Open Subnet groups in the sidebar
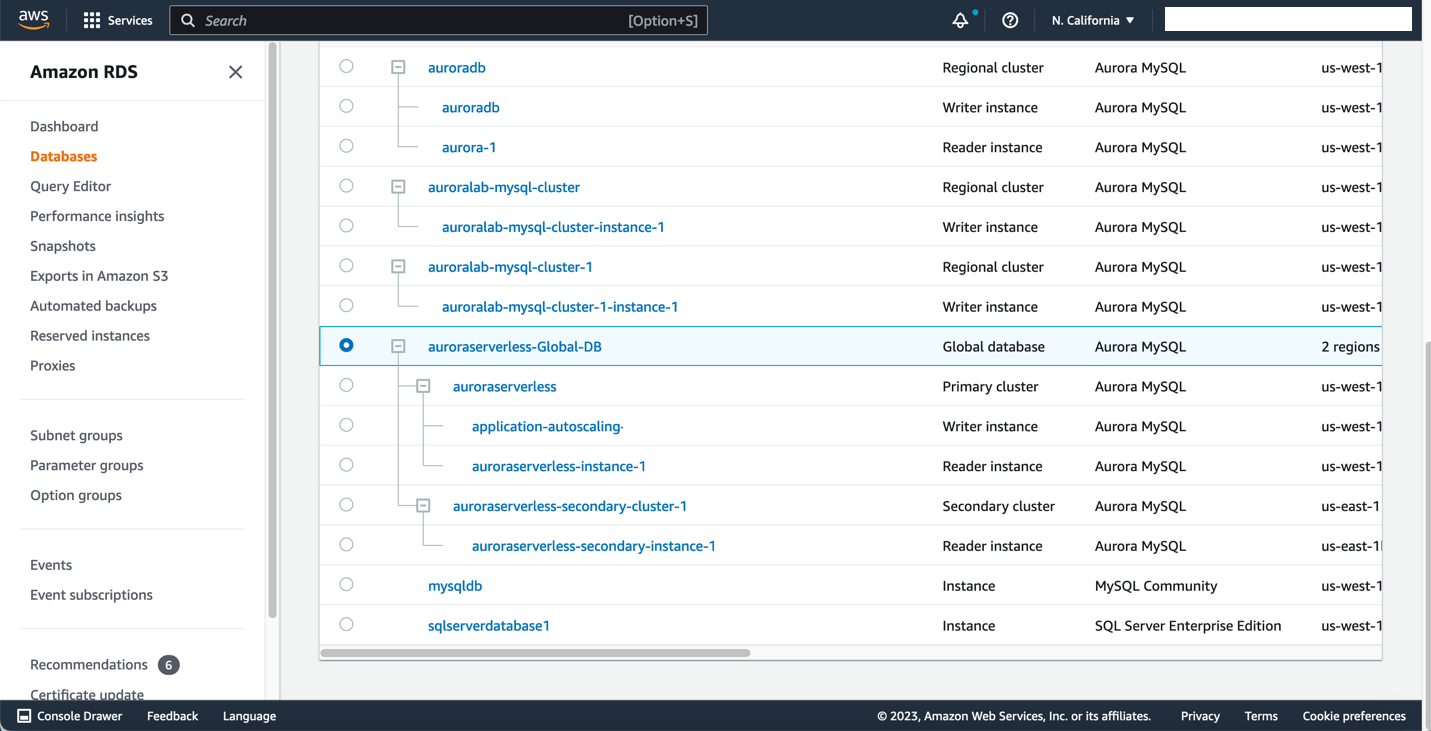The image size is (1431, 731). coord(76,435)
